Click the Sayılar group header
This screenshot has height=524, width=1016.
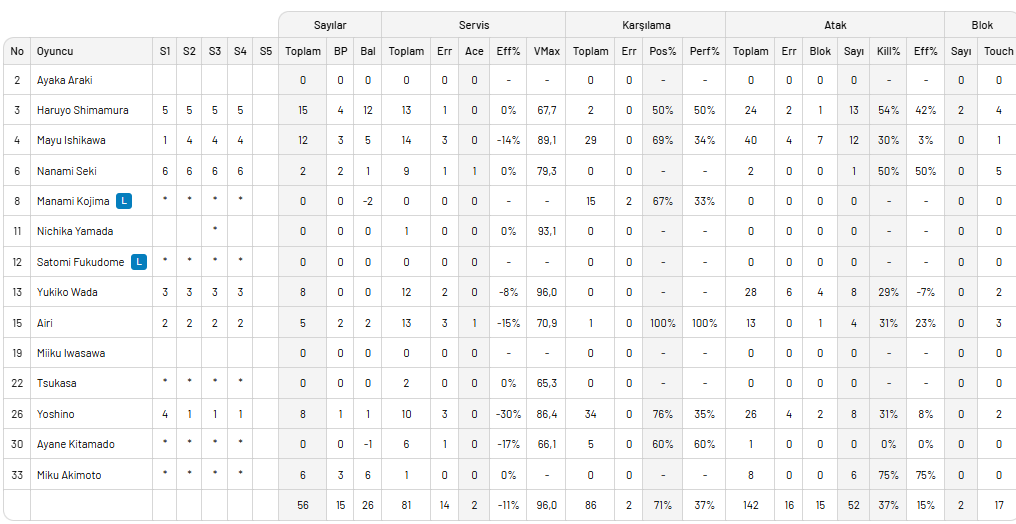(x=330, y=25)
